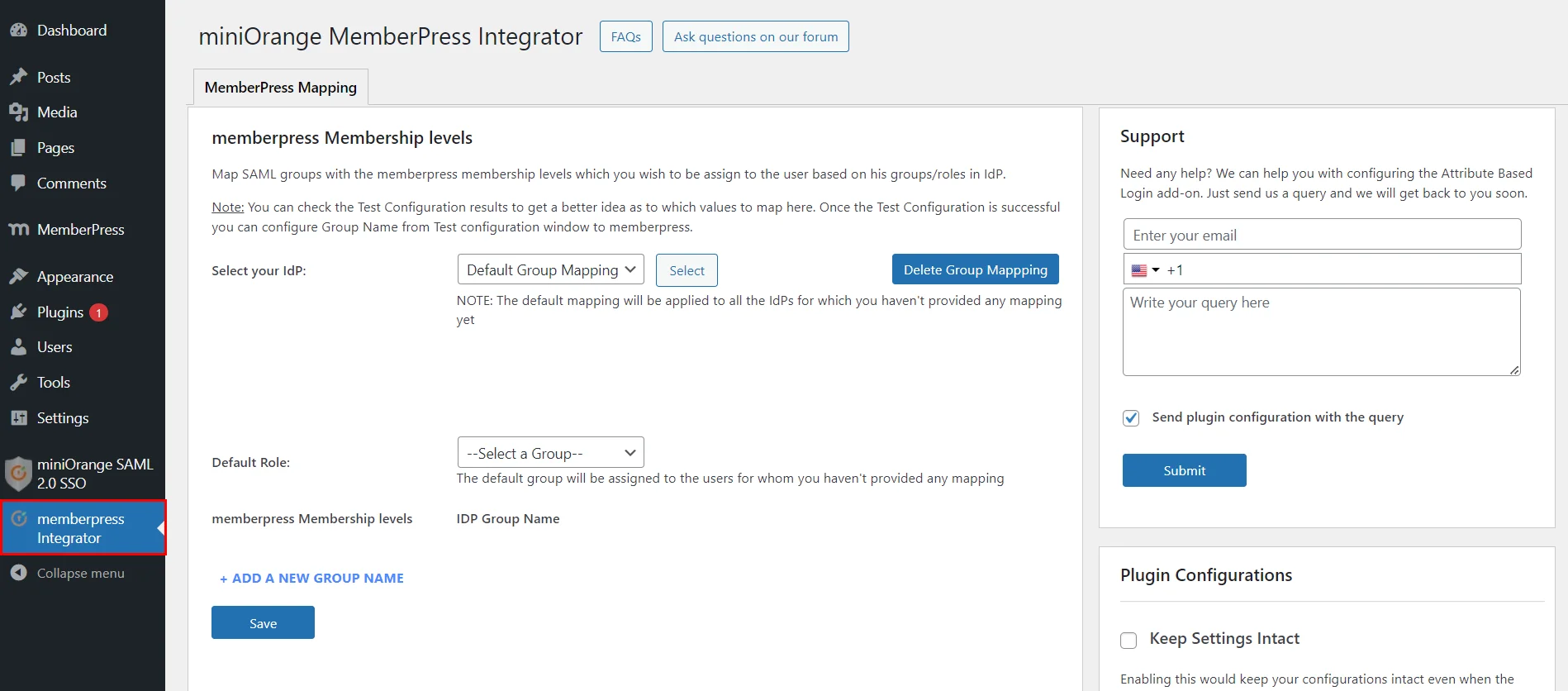
Task: Click the Posts pushpin icon
Action: pos(18,77)
